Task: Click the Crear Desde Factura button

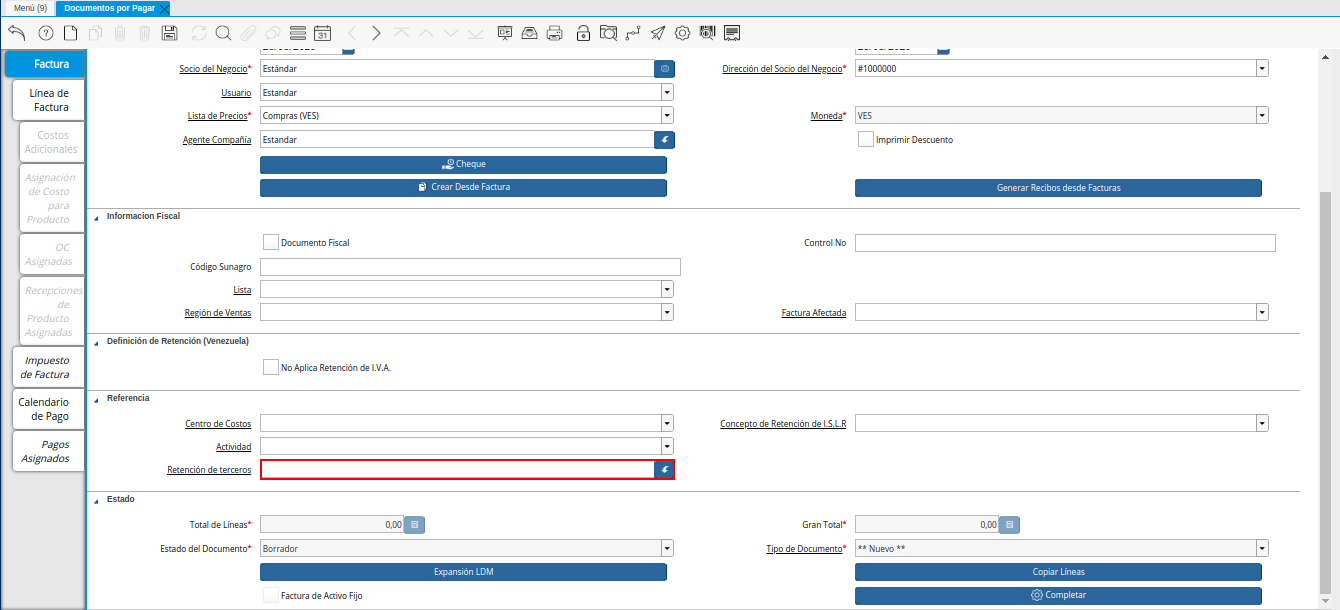Action: (x=463, y=188)
